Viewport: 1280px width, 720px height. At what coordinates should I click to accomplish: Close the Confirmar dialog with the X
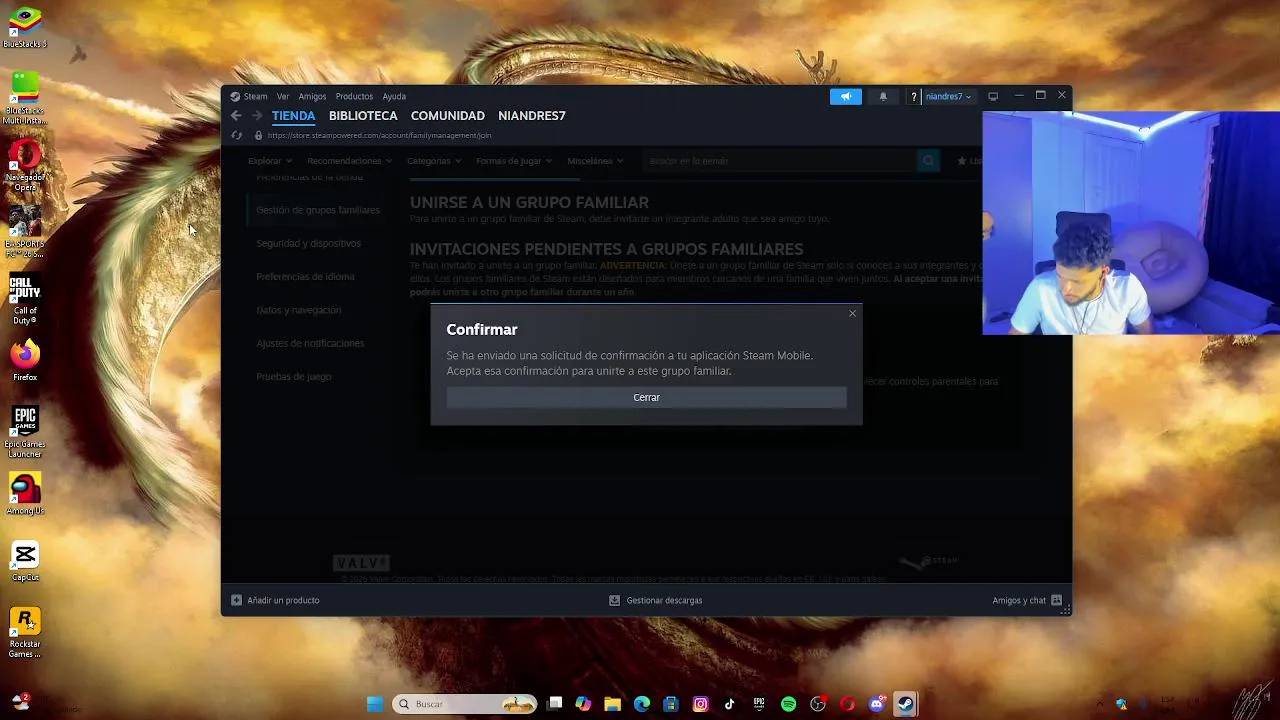click(852, 314)
